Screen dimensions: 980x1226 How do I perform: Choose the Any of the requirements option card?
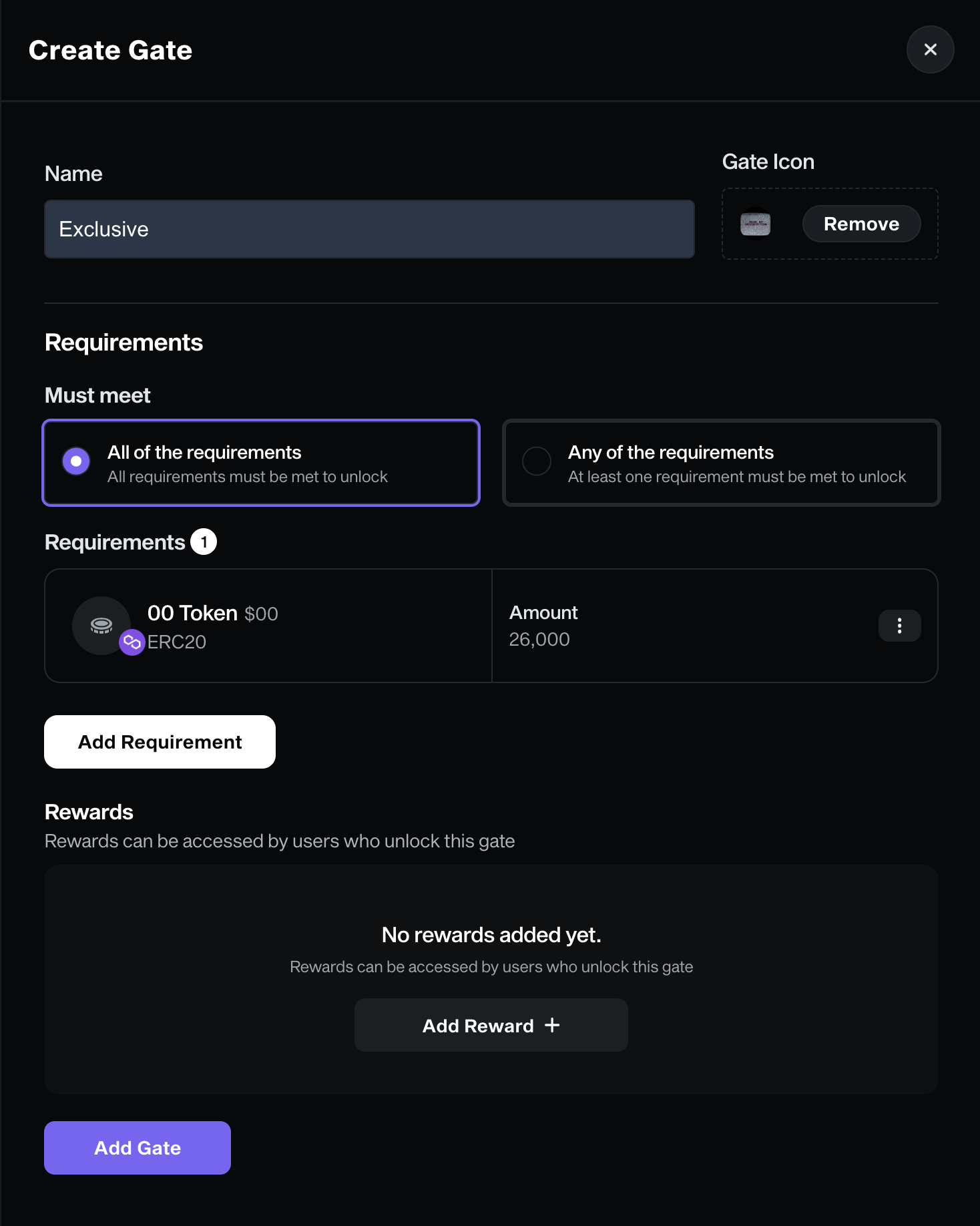(721, 463)
